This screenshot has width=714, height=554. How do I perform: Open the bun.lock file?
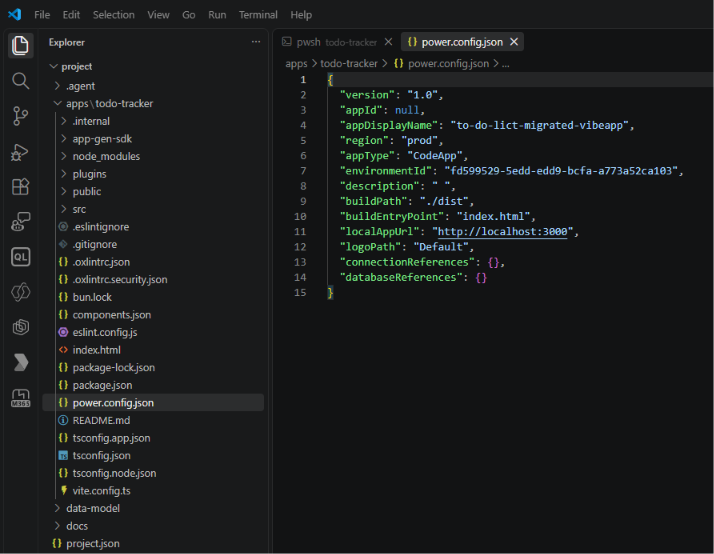coord(92,297)
